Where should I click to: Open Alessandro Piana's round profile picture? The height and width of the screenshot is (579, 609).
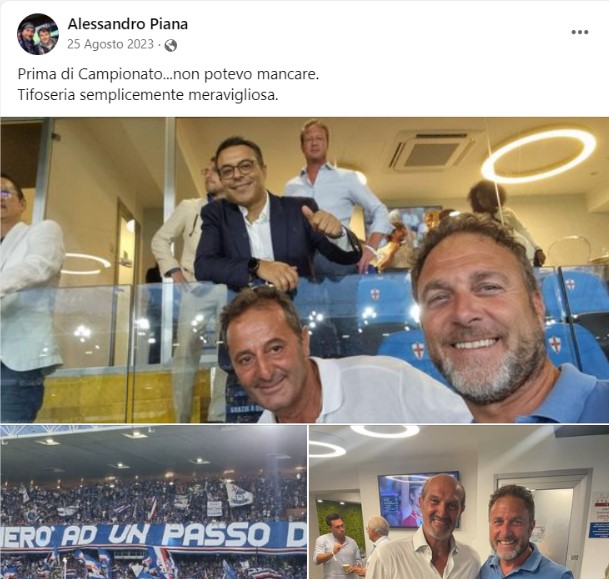tap(38, 34)
